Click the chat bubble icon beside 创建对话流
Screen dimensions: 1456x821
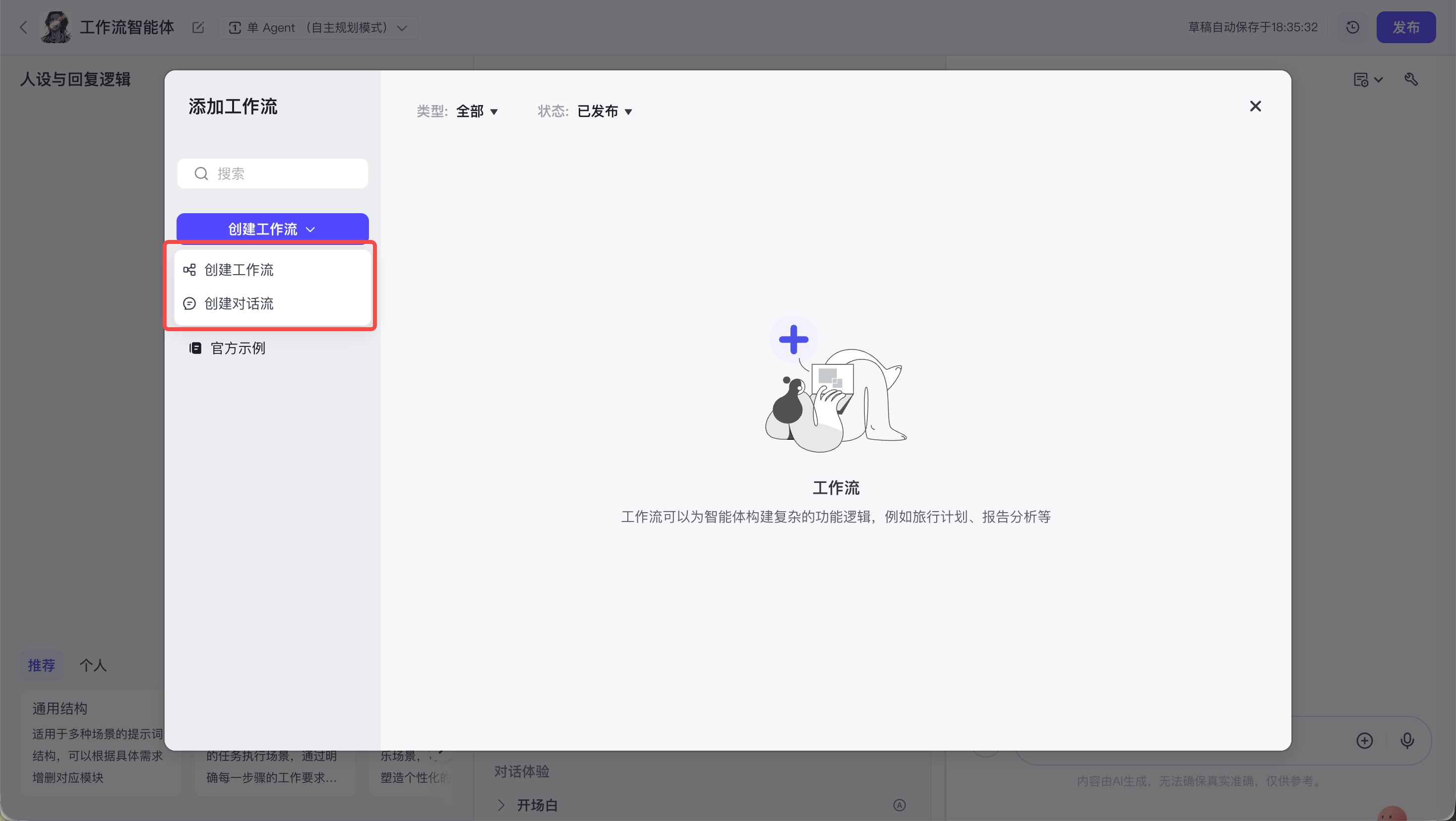[x=189, y=303]
